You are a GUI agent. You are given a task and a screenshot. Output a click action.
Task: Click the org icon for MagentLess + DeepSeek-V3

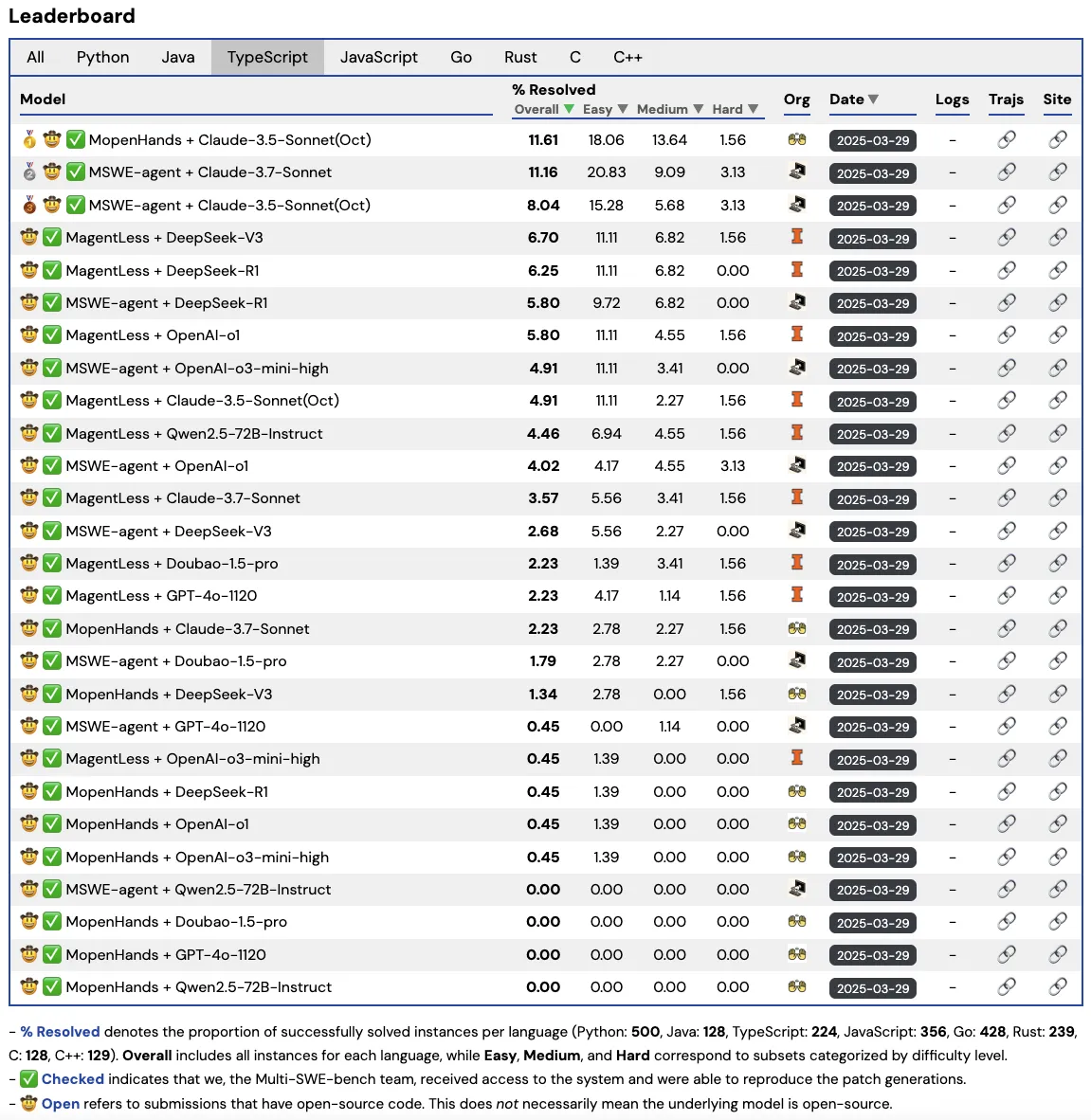796,238
